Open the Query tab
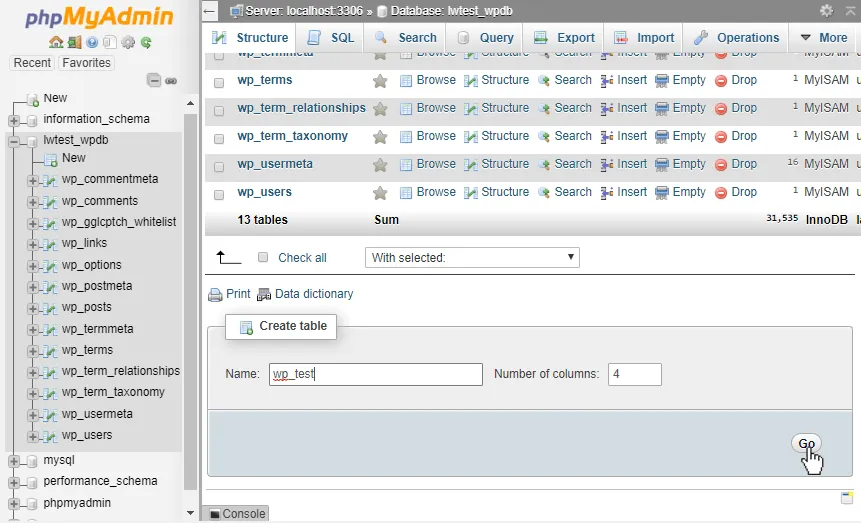Viewport: 861px width, 523px height. pyautogui.click(x=485, y=37)
